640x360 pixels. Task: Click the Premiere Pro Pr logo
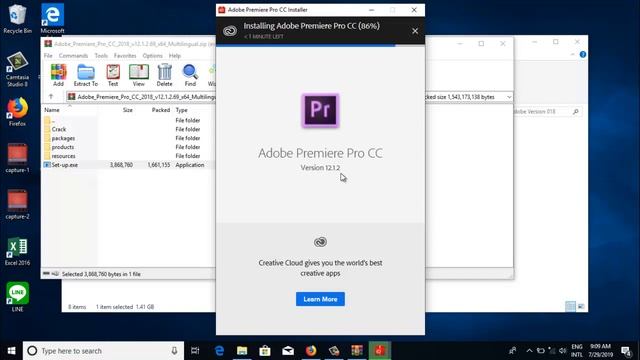coord(320,110)
